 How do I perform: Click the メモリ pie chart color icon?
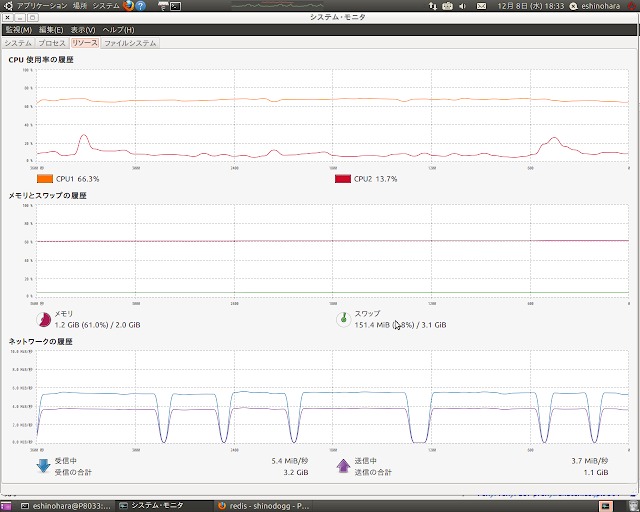[44, 319]
